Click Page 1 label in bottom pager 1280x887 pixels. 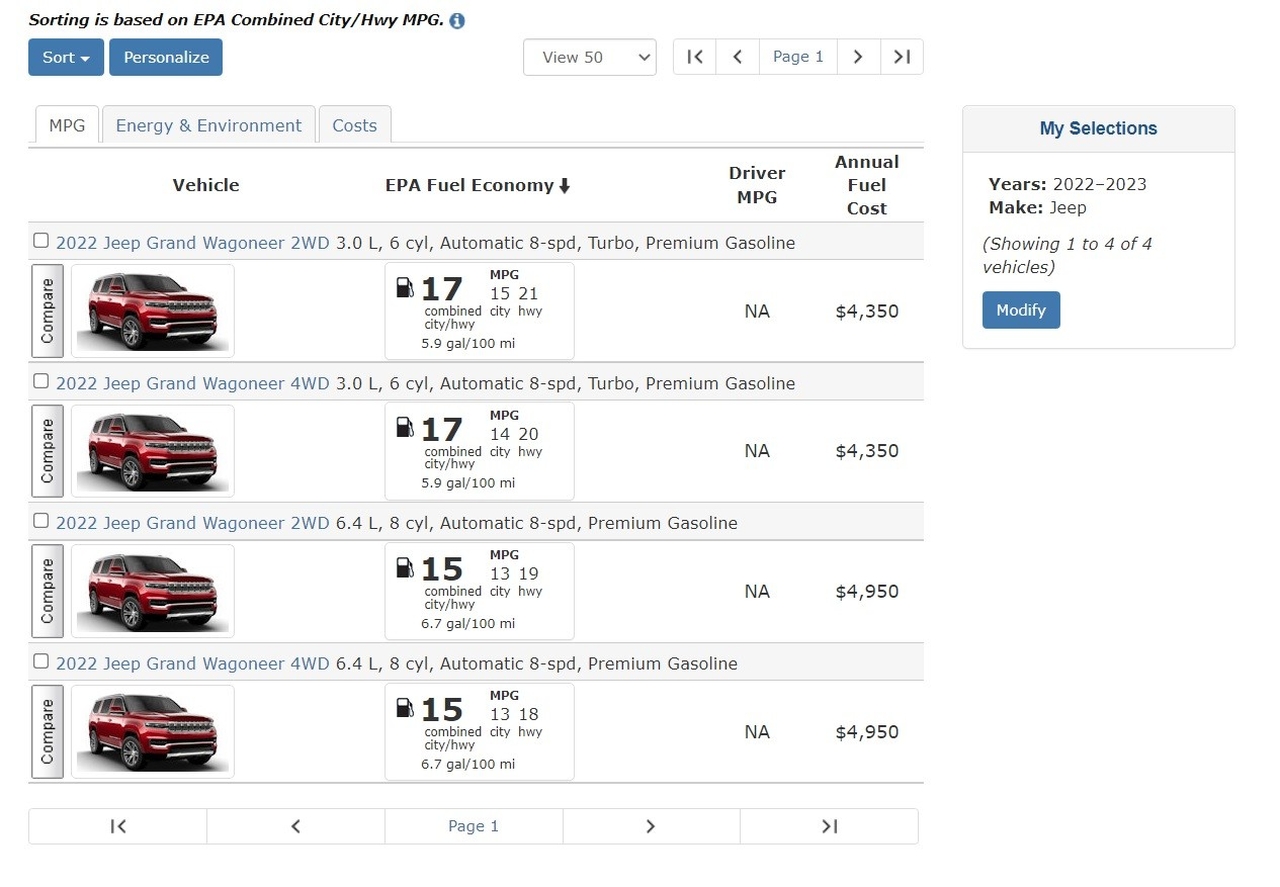pos(473,826)
